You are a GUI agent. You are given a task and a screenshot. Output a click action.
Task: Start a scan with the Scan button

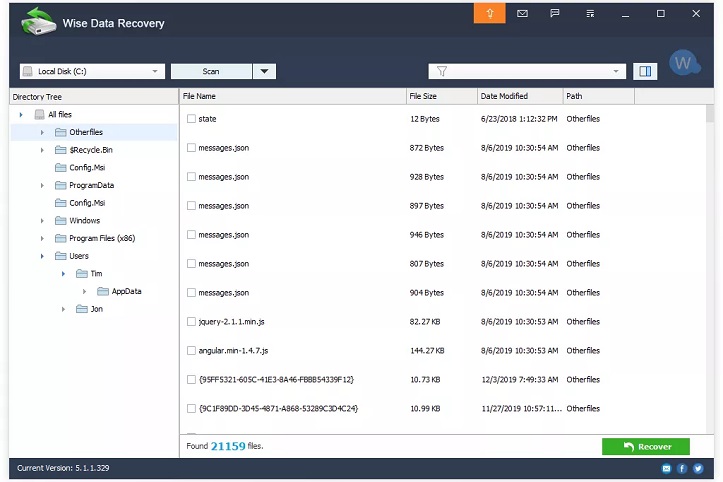(211, 71)
